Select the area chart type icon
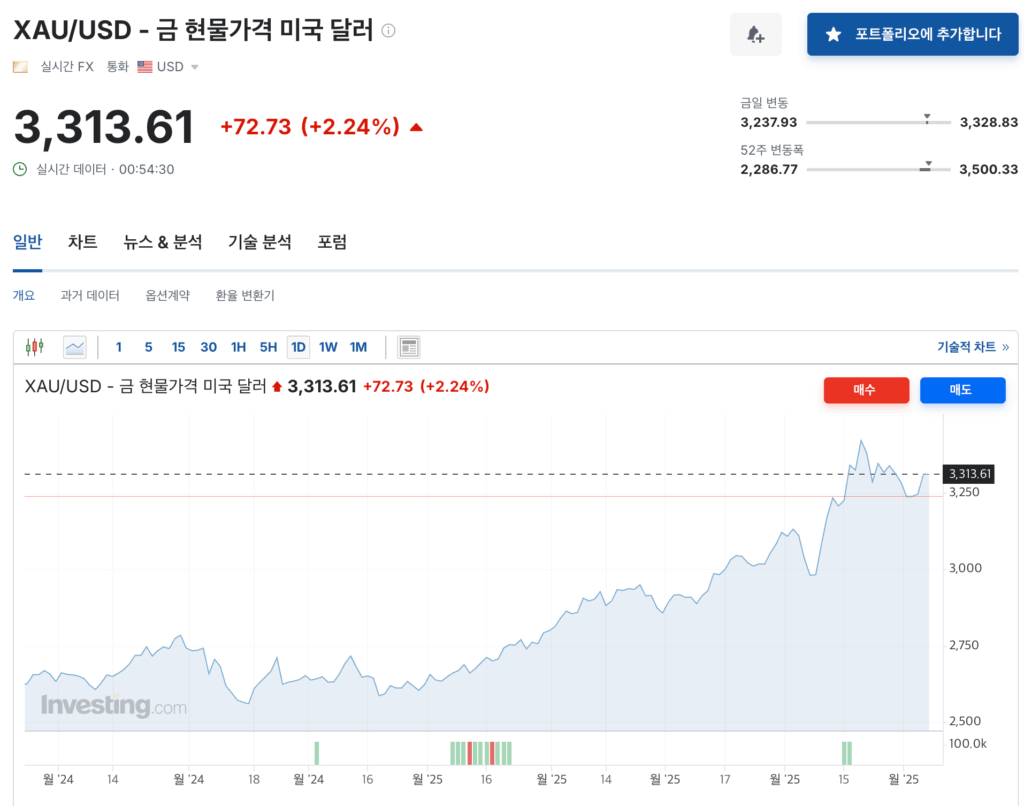 [x=74, y=347]
